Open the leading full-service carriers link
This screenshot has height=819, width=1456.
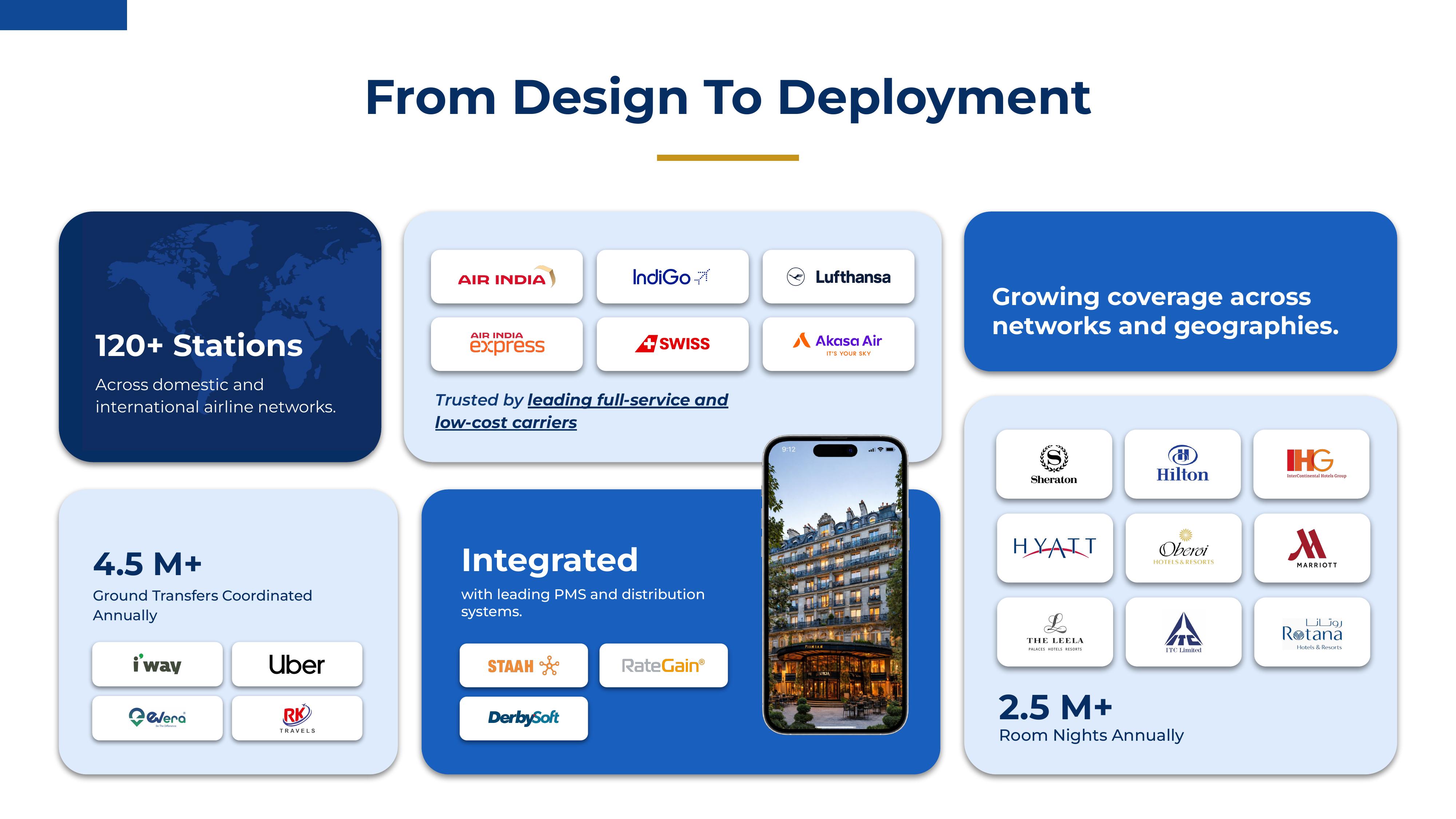click(628, 400)
